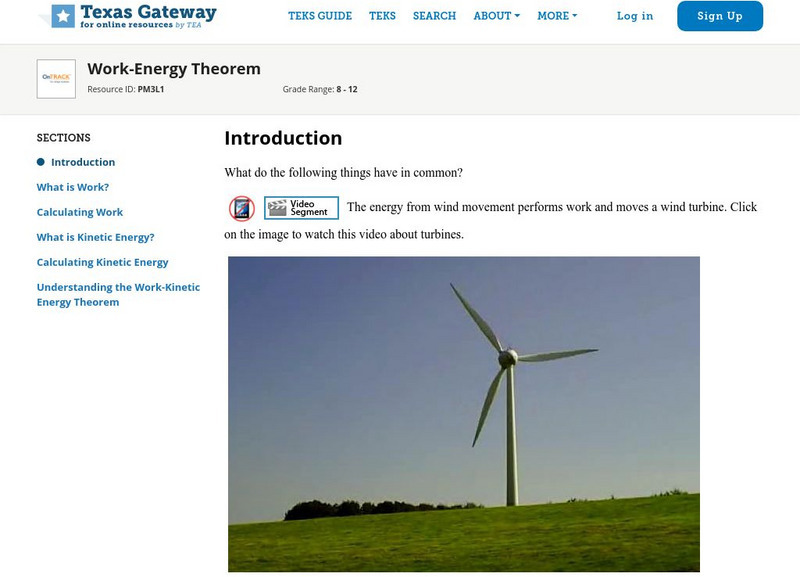Open the TEKS GUIDE menu item
This screenshot has height=577, width=800.
tap(320, 16)
